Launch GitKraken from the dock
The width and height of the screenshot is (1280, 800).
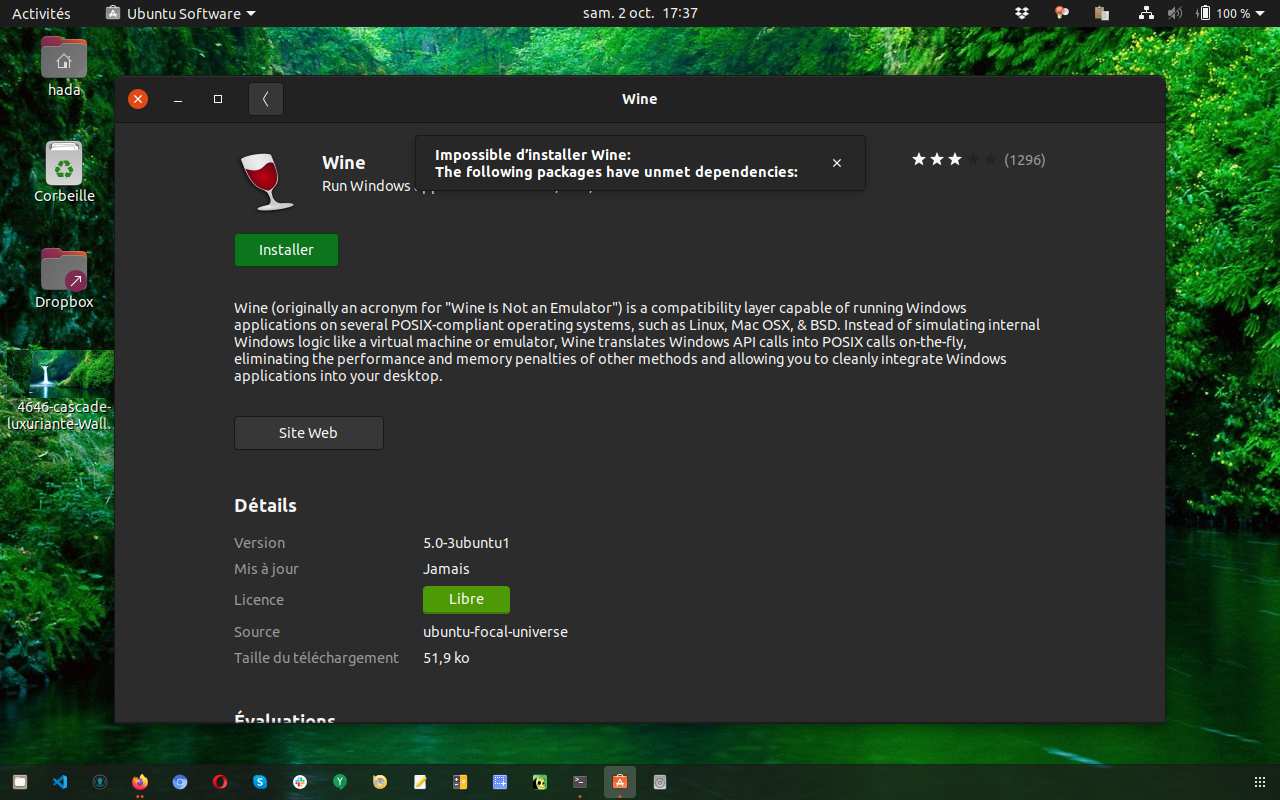tap(100, 782)
